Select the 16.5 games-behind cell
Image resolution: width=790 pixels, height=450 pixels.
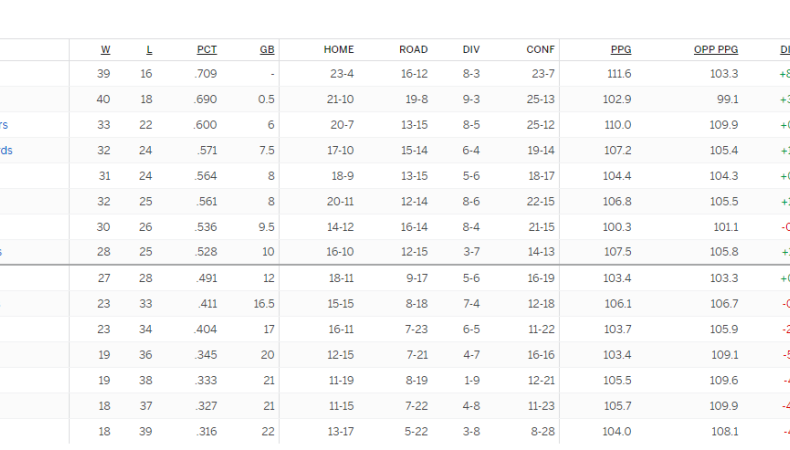click(x=264, y=304)
